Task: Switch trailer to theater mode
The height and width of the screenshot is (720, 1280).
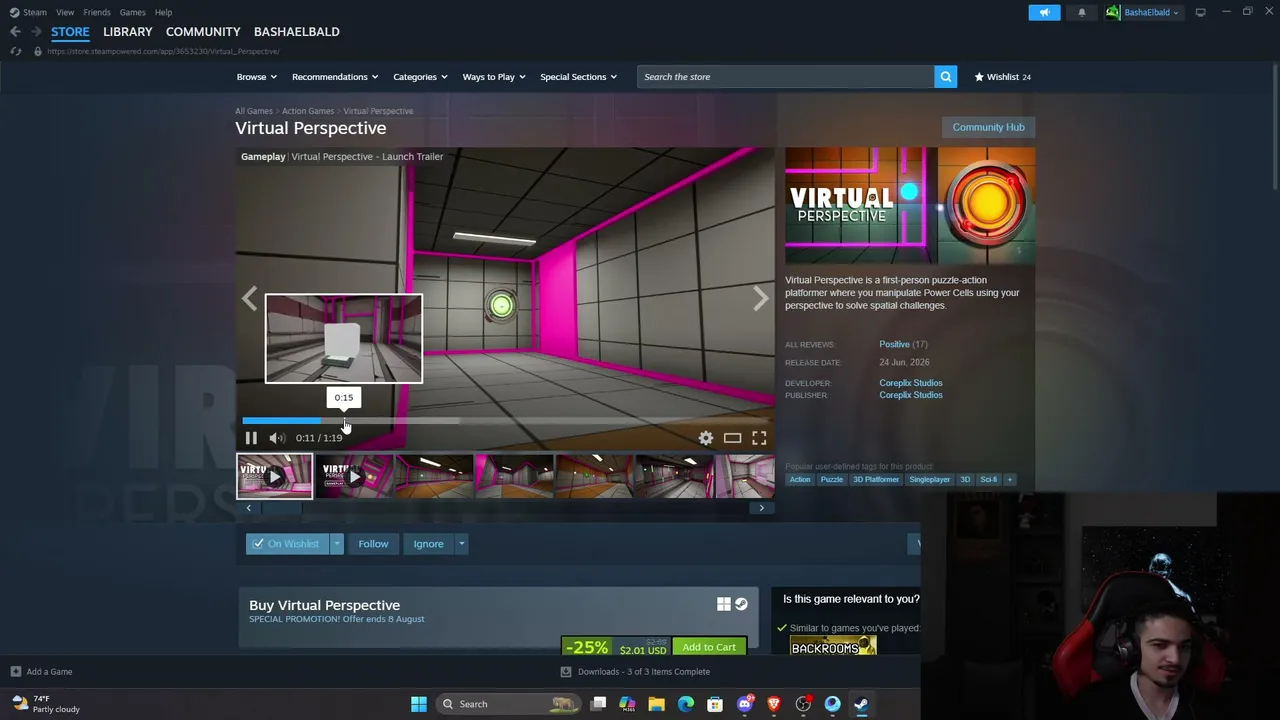Action: coord(733,438)
